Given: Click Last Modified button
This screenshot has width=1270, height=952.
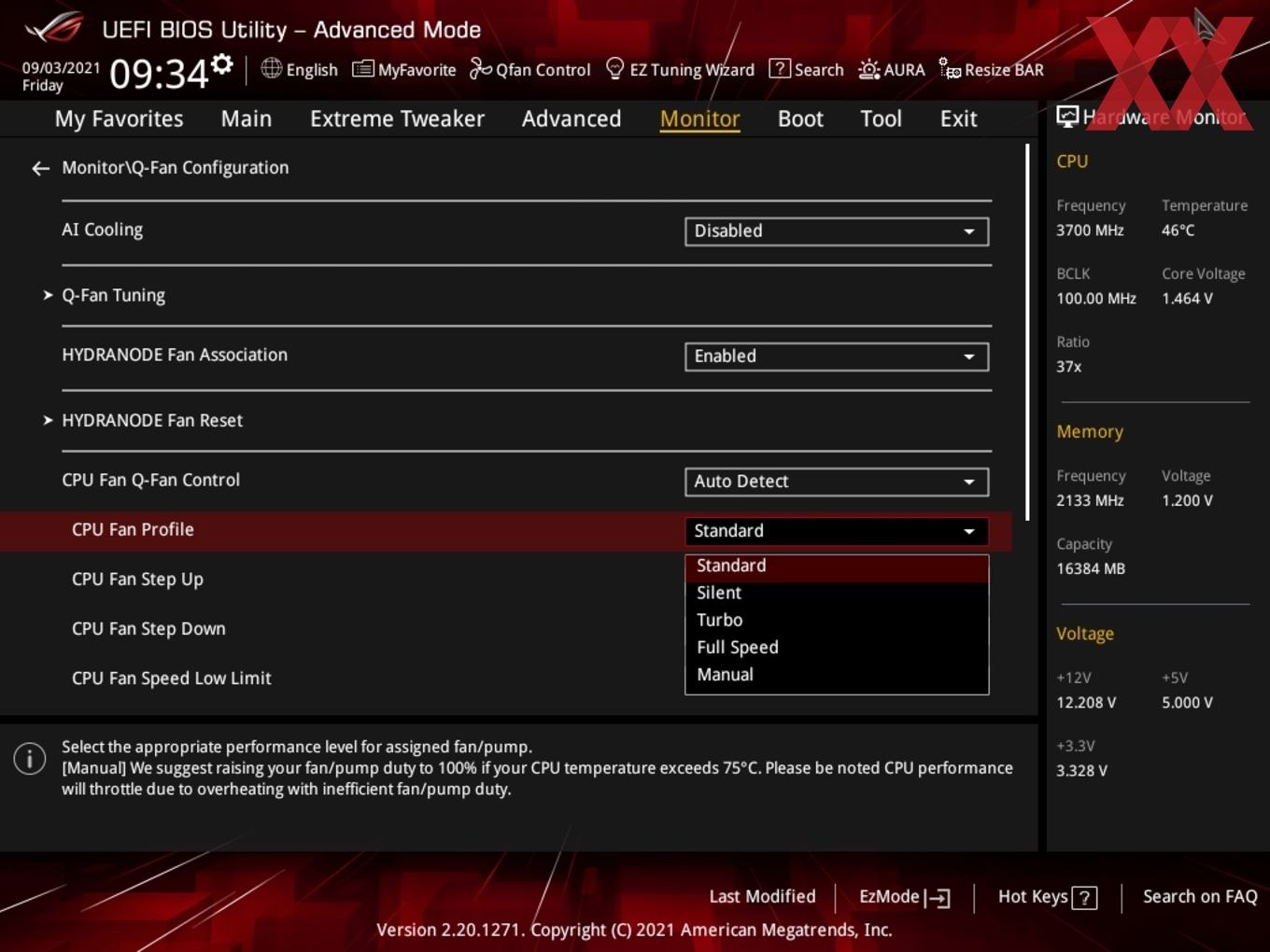Looking at the screenshot, I should [762, 897].
